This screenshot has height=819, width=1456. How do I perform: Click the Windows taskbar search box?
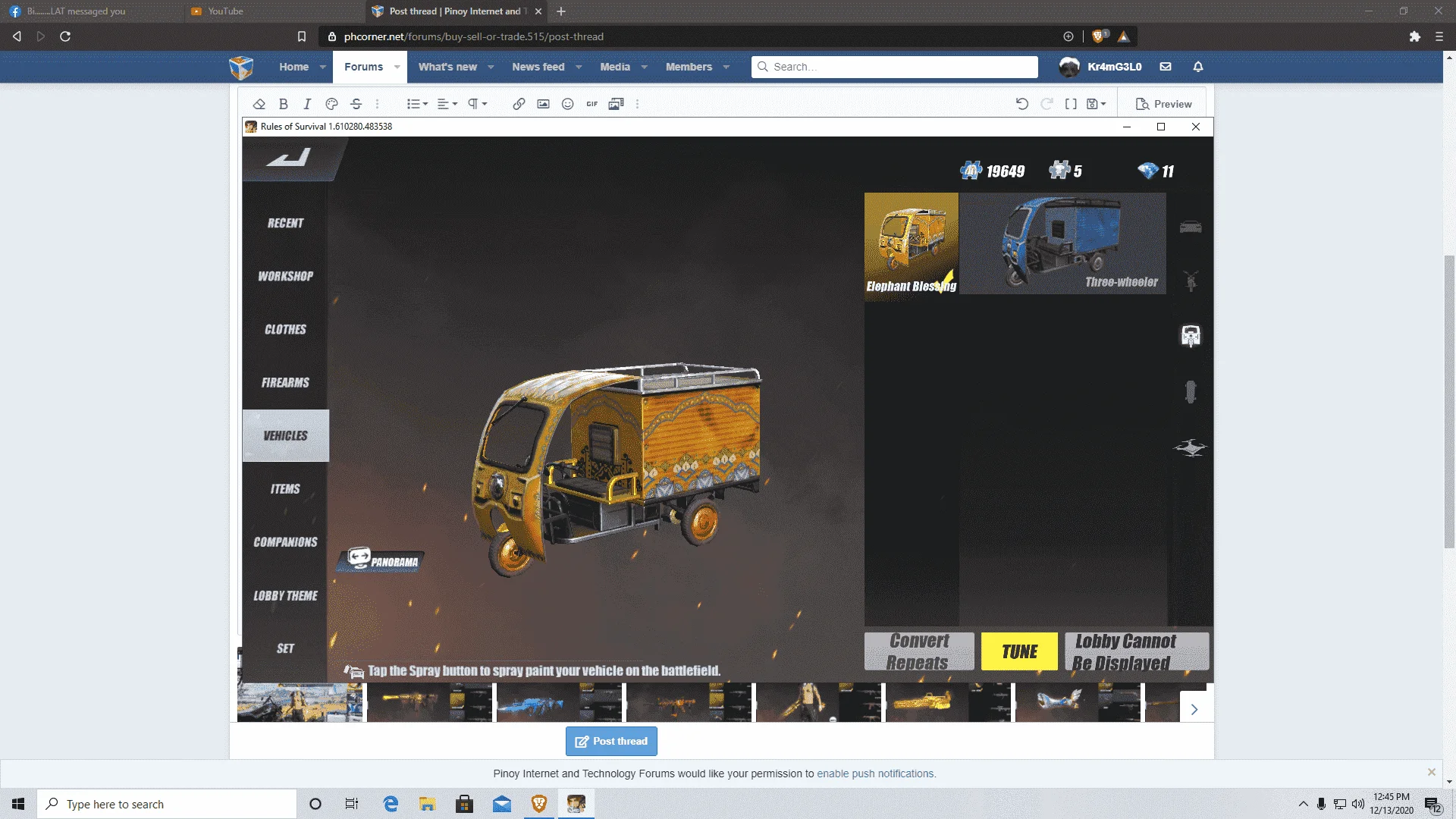[167, 804]
